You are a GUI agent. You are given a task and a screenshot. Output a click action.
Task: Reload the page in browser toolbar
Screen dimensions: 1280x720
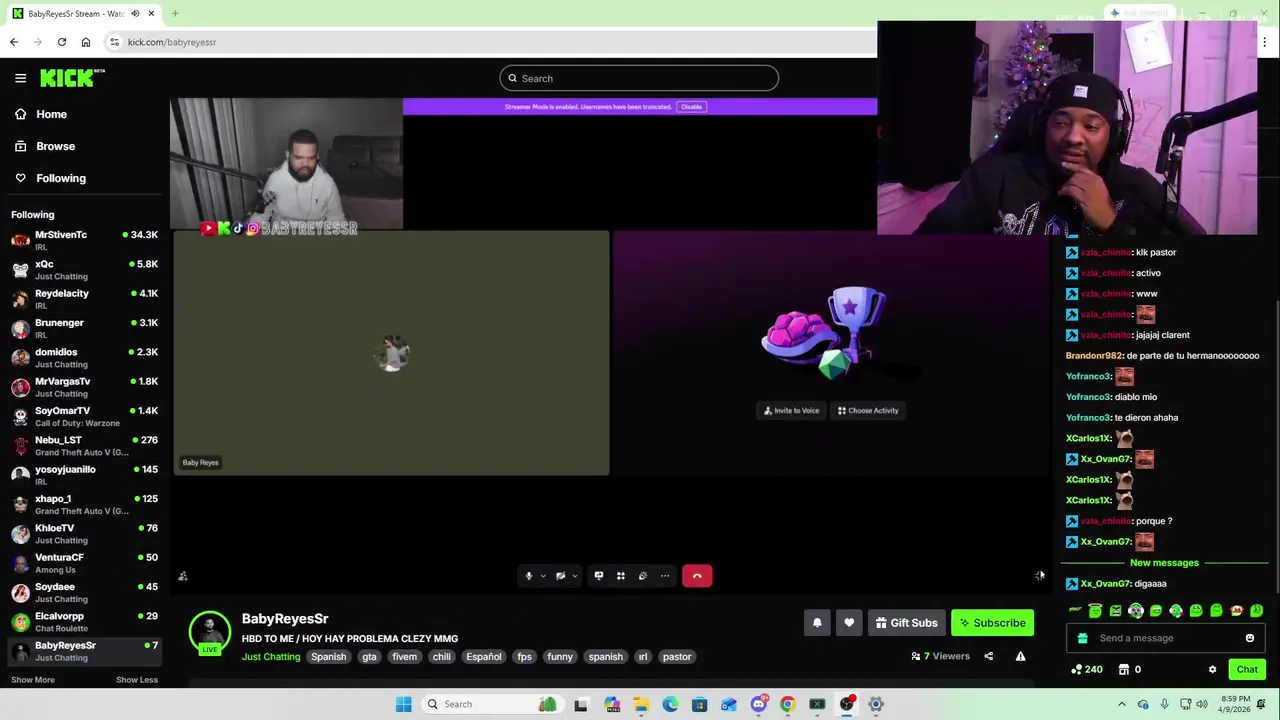click(62, 42)
